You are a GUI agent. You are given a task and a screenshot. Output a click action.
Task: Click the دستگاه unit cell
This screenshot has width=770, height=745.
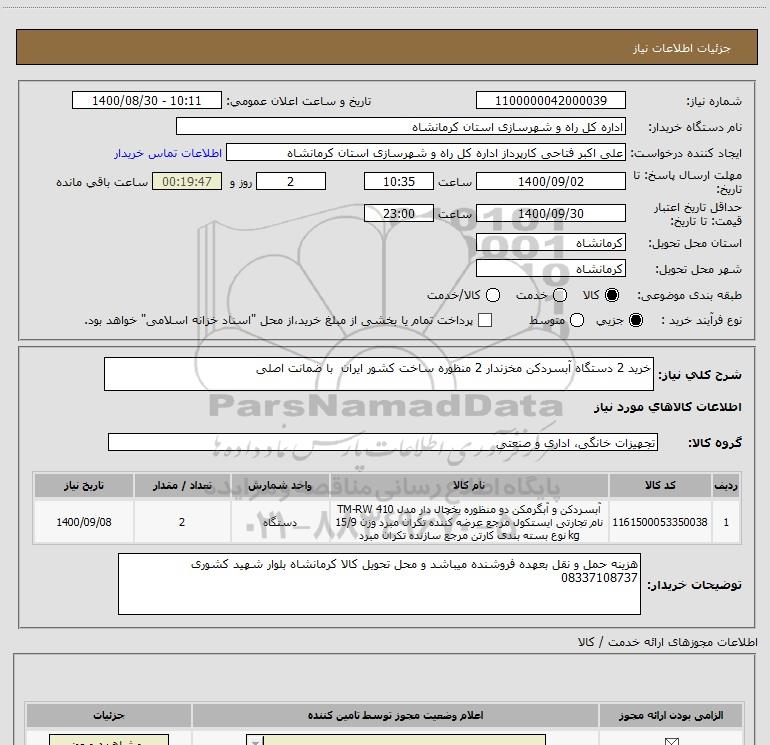point(280,522)
